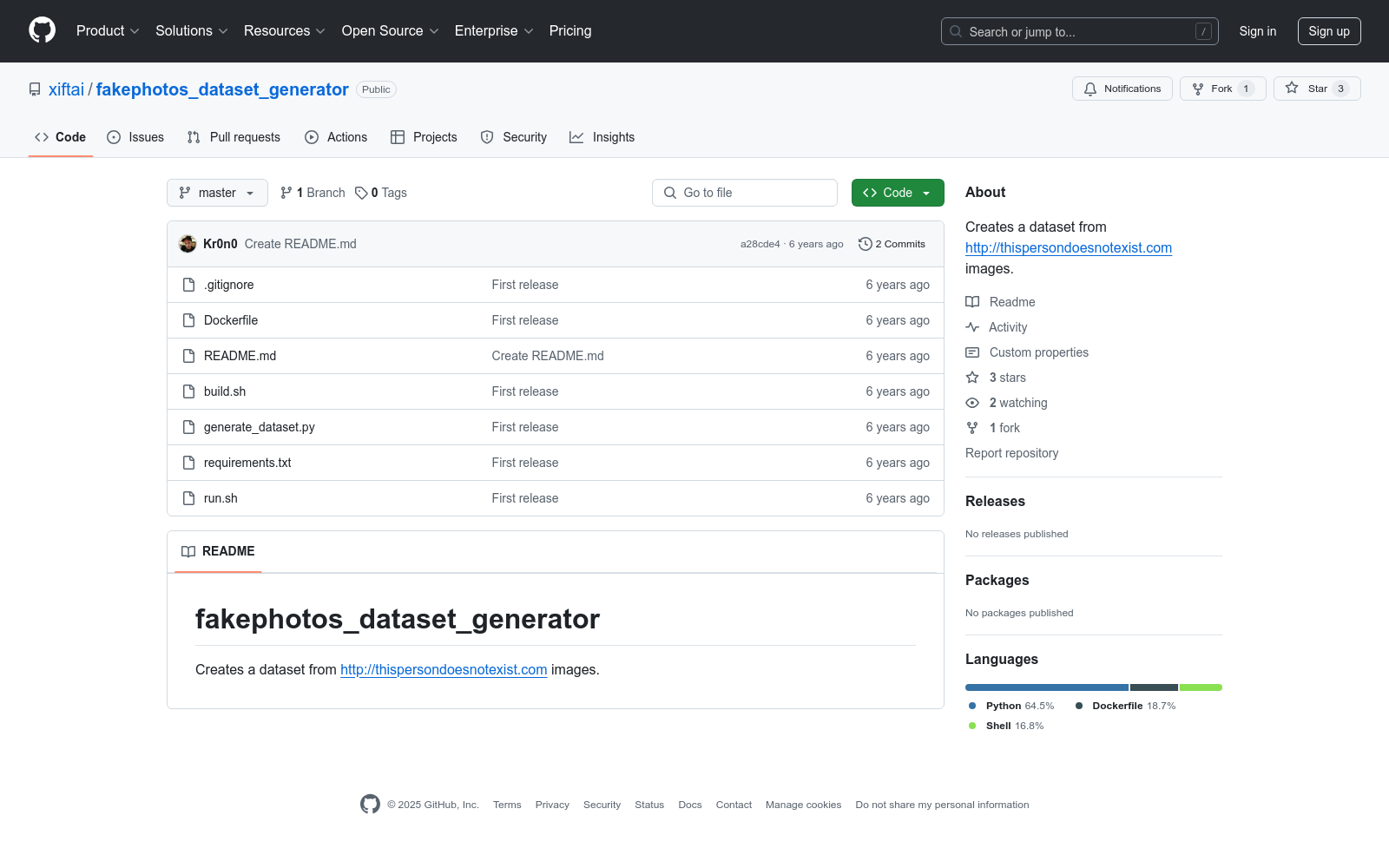Screen dimensions: 1389x868
Task: Click the magnifier icon in the header search
Action: (956, 31)
